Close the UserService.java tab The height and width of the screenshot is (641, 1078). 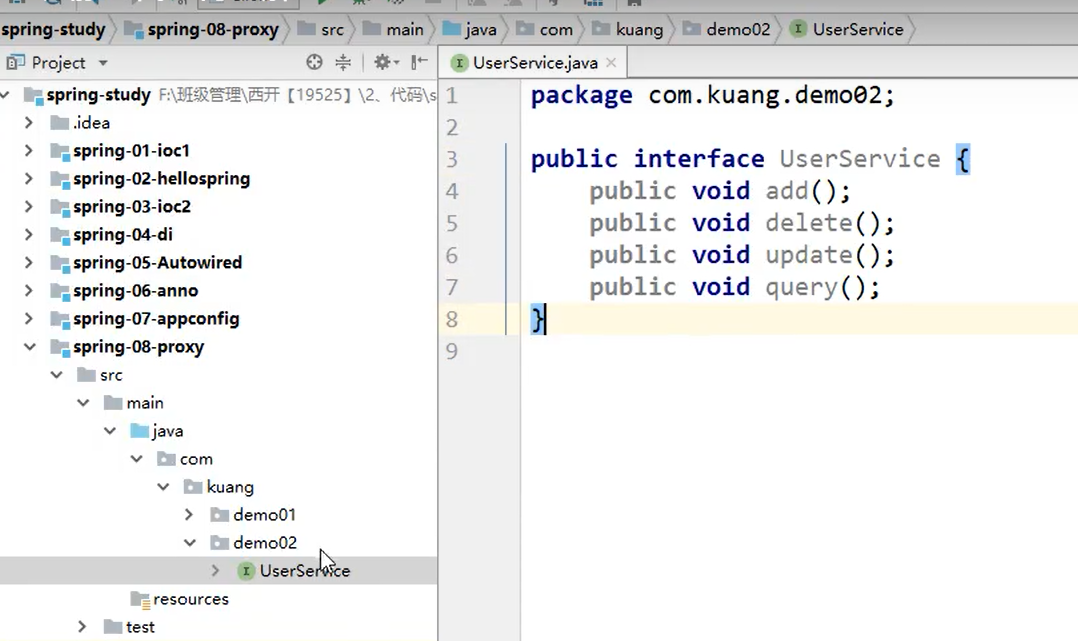(x=611, y=63)
